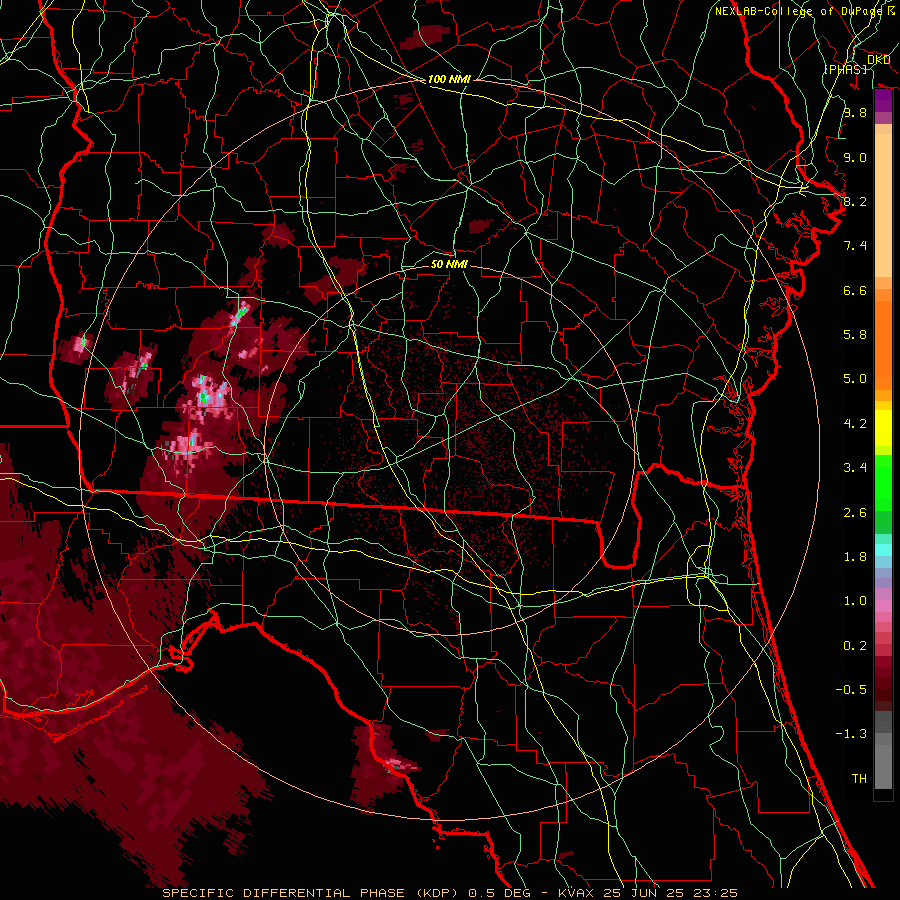Image resolution: width=900 pixels, height=900 pixels.
Task: Click the [PHAS] label above the color scale
Action: [x=845, y=69]
